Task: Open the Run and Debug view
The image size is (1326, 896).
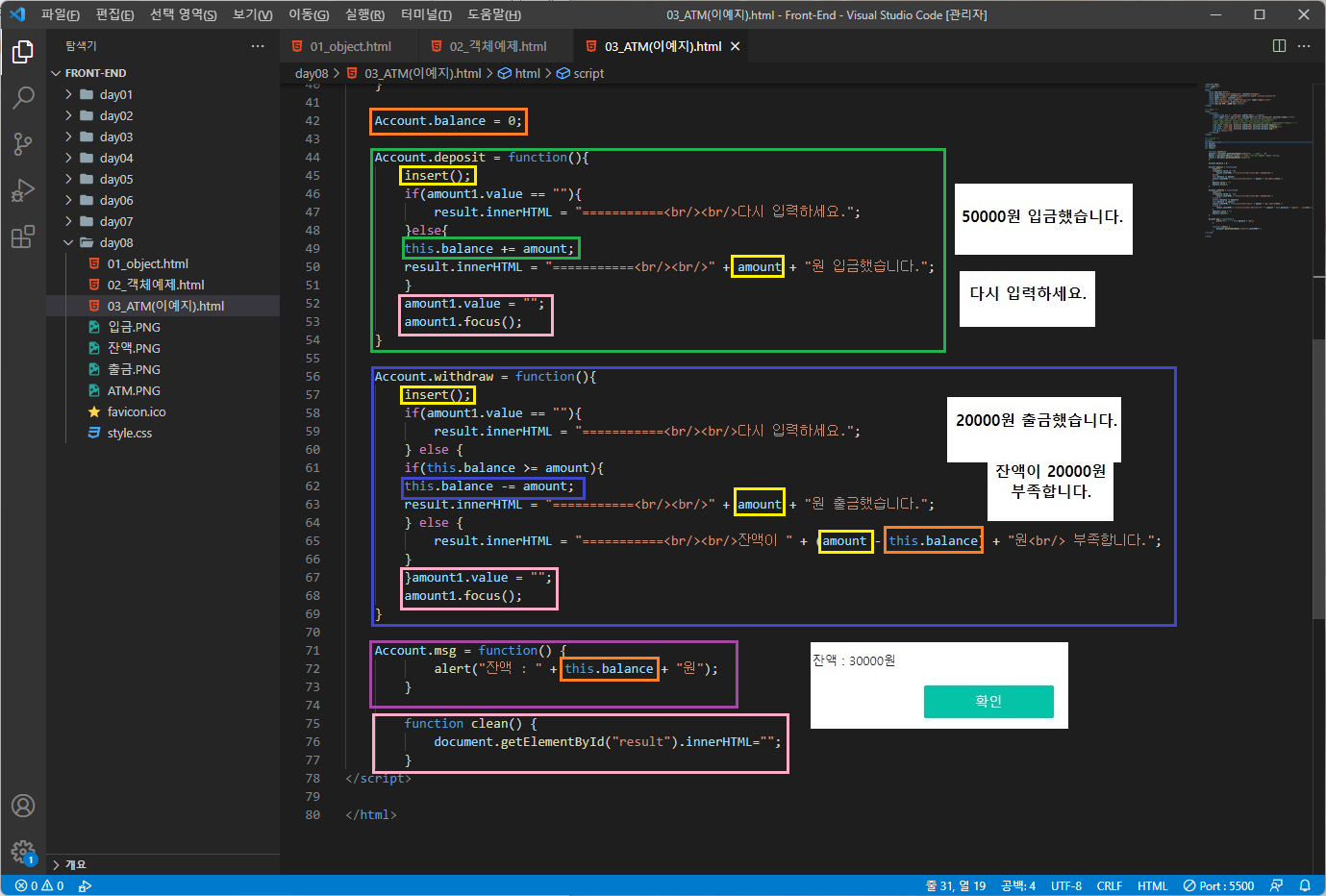Action: point(23,190)
